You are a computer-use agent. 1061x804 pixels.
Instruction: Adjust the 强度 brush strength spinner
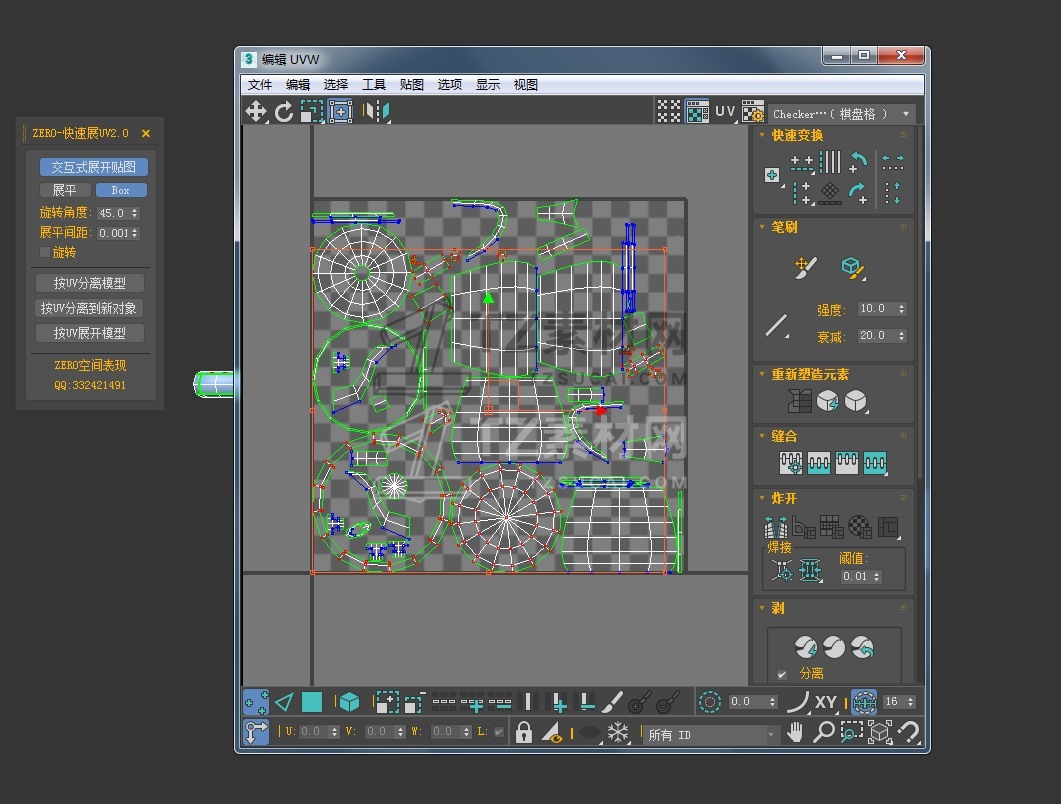902,309
